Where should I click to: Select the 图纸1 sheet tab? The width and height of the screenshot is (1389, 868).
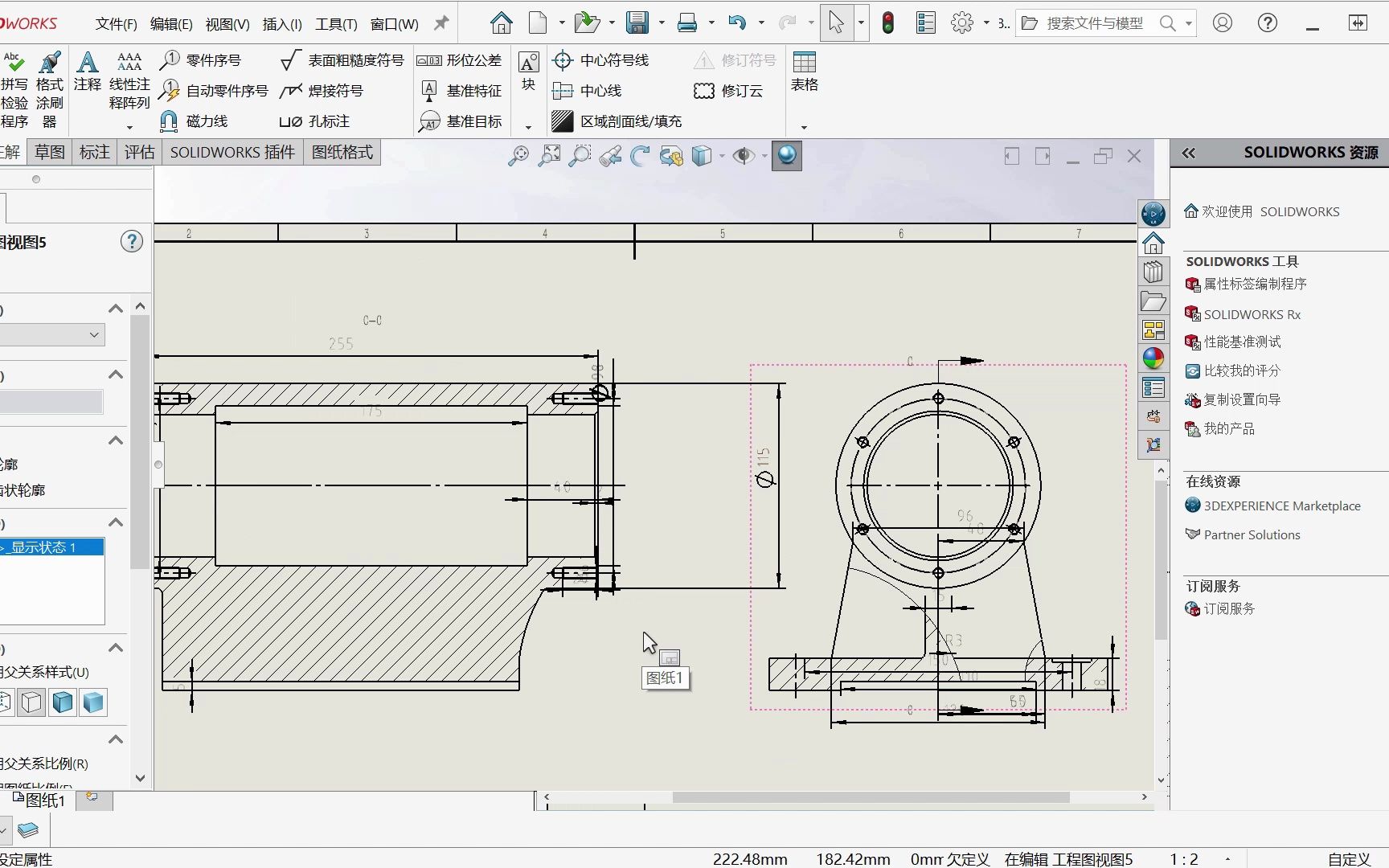click(40, 800)
